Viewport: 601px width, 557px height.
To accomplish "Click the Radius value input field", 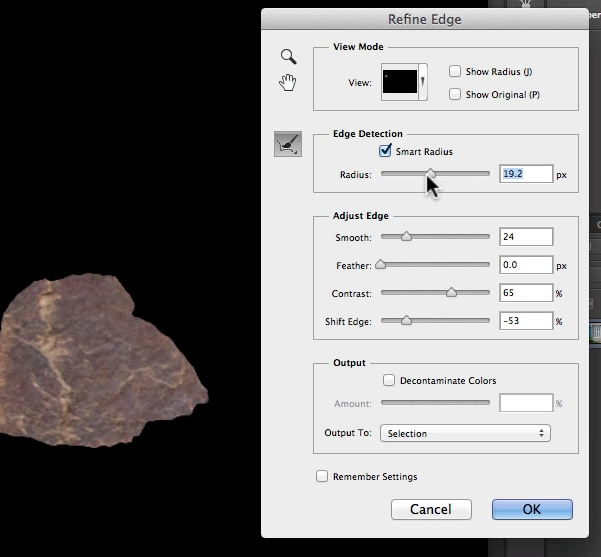I will (x=526, y=174).
